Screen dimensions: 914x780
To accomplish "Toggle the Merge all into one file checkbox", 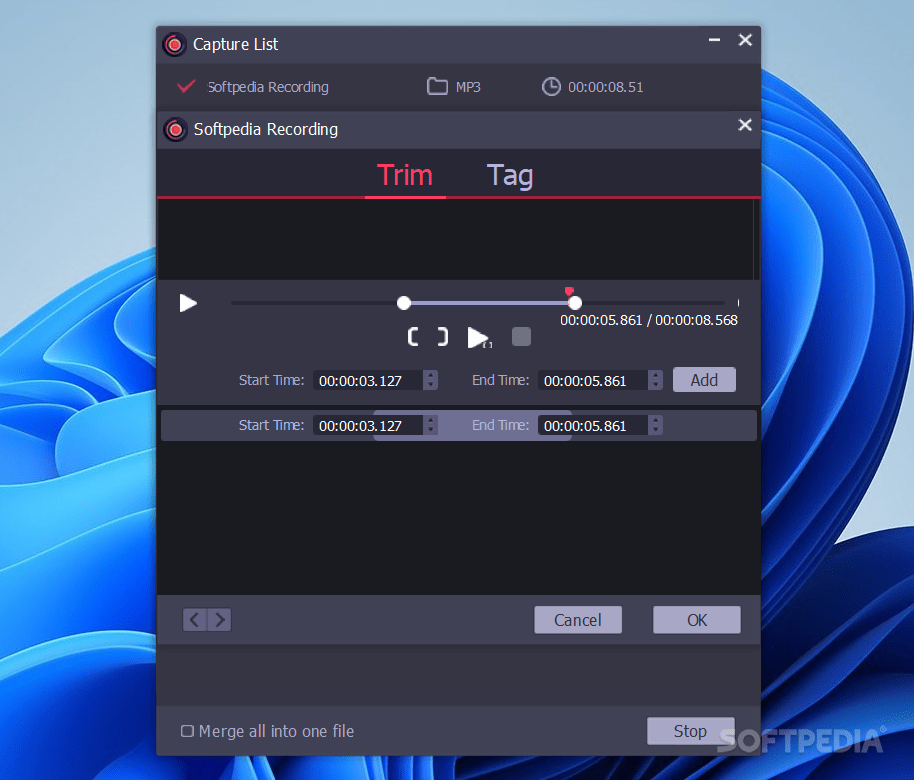I will point(186,731).
